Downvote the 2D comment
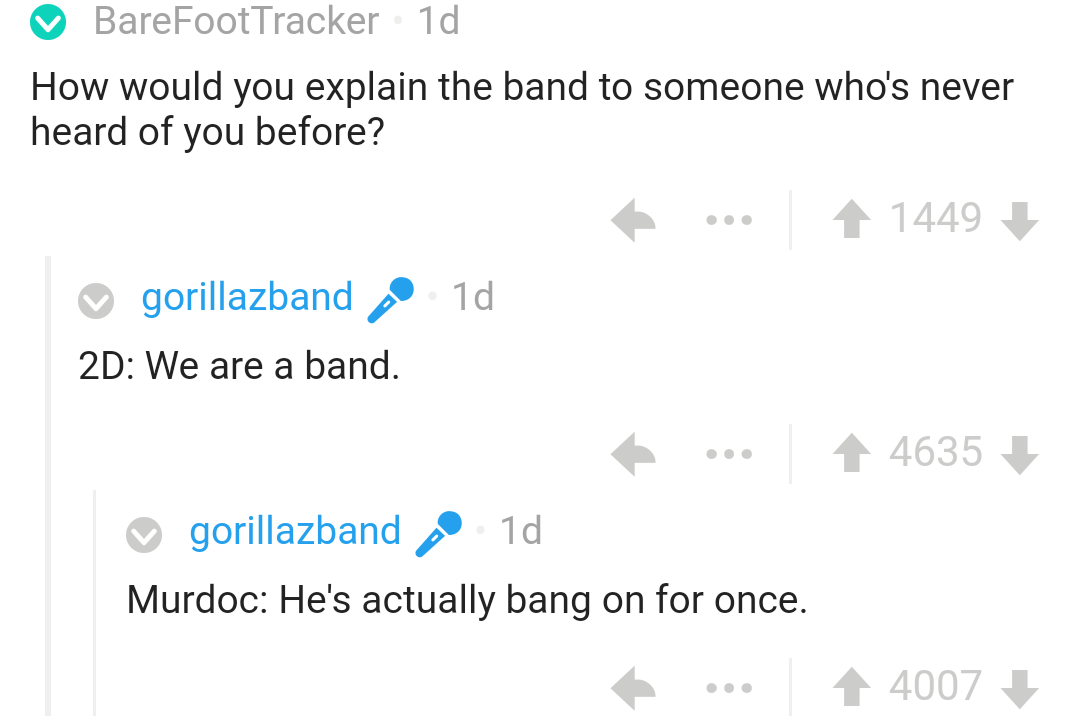This screenshot has height=716, width=1080. click(x=1019, y=455)
